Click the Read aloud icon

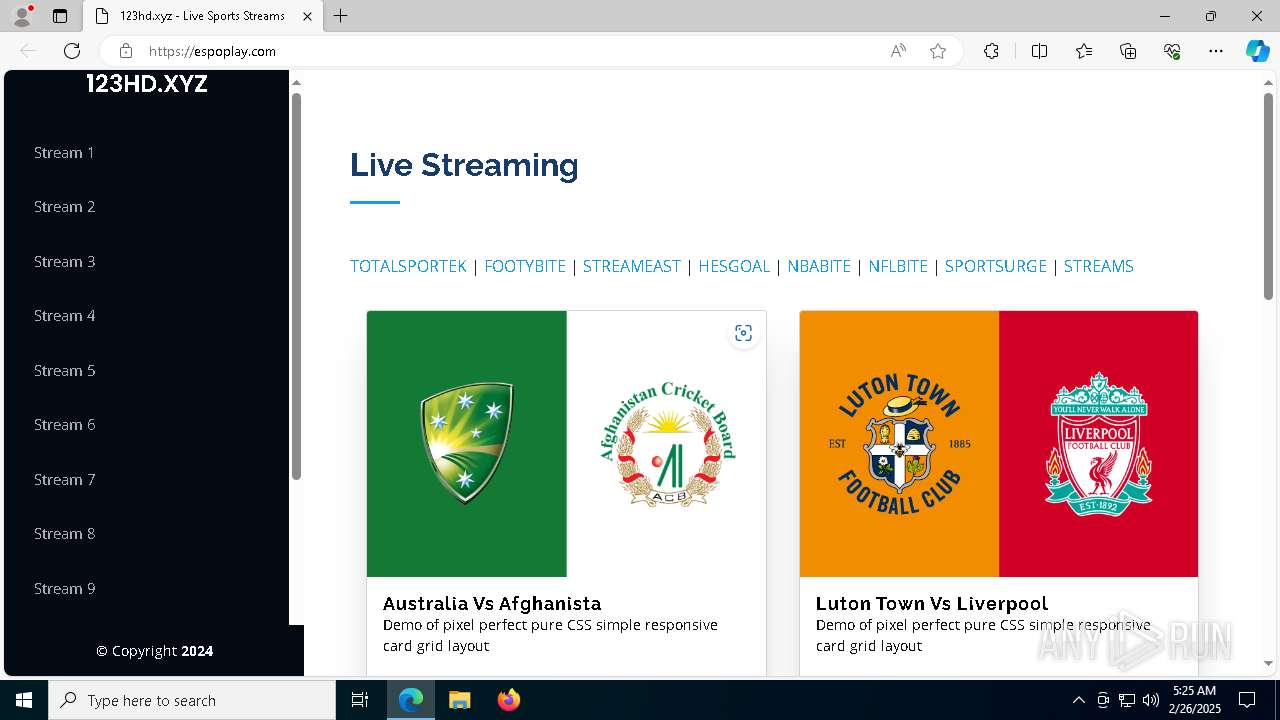pyautogui.click(x=898, y=51)
